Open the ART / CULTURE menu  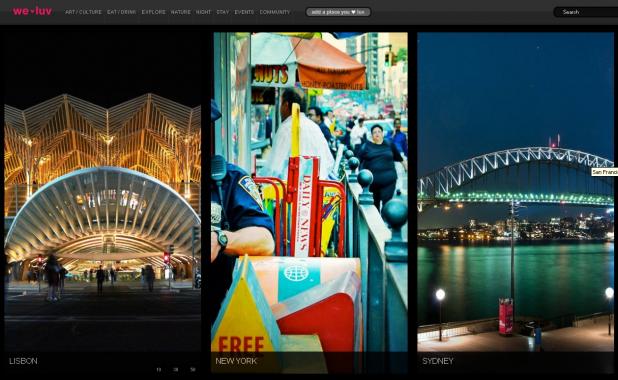83,12
